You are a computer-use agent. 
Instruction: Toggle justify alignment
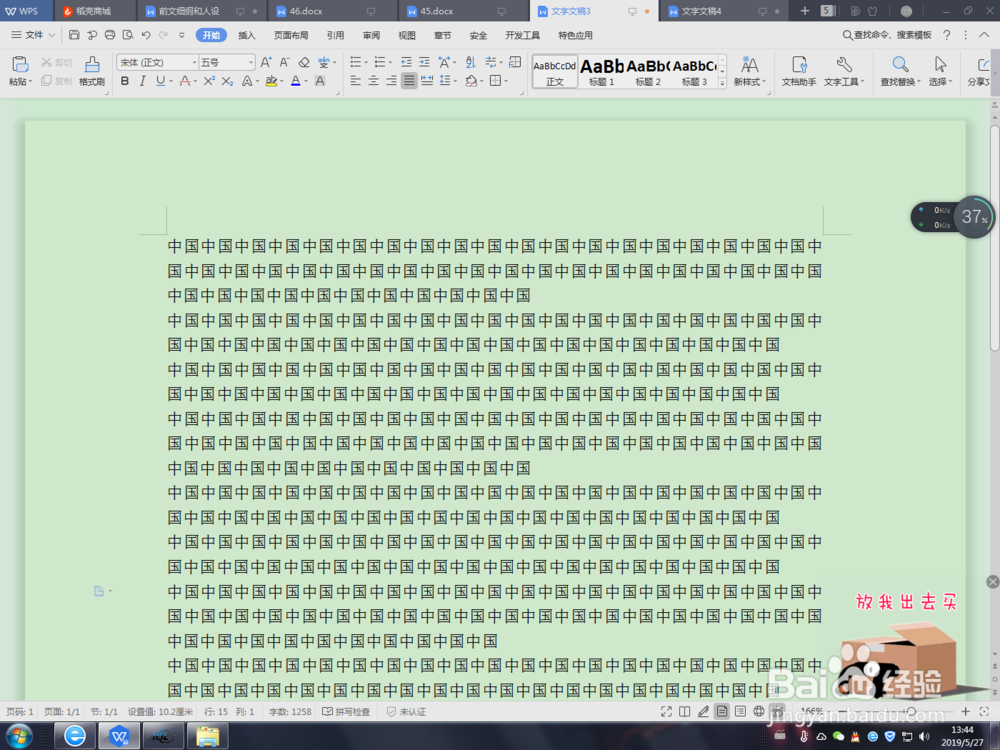coord(409,81)
